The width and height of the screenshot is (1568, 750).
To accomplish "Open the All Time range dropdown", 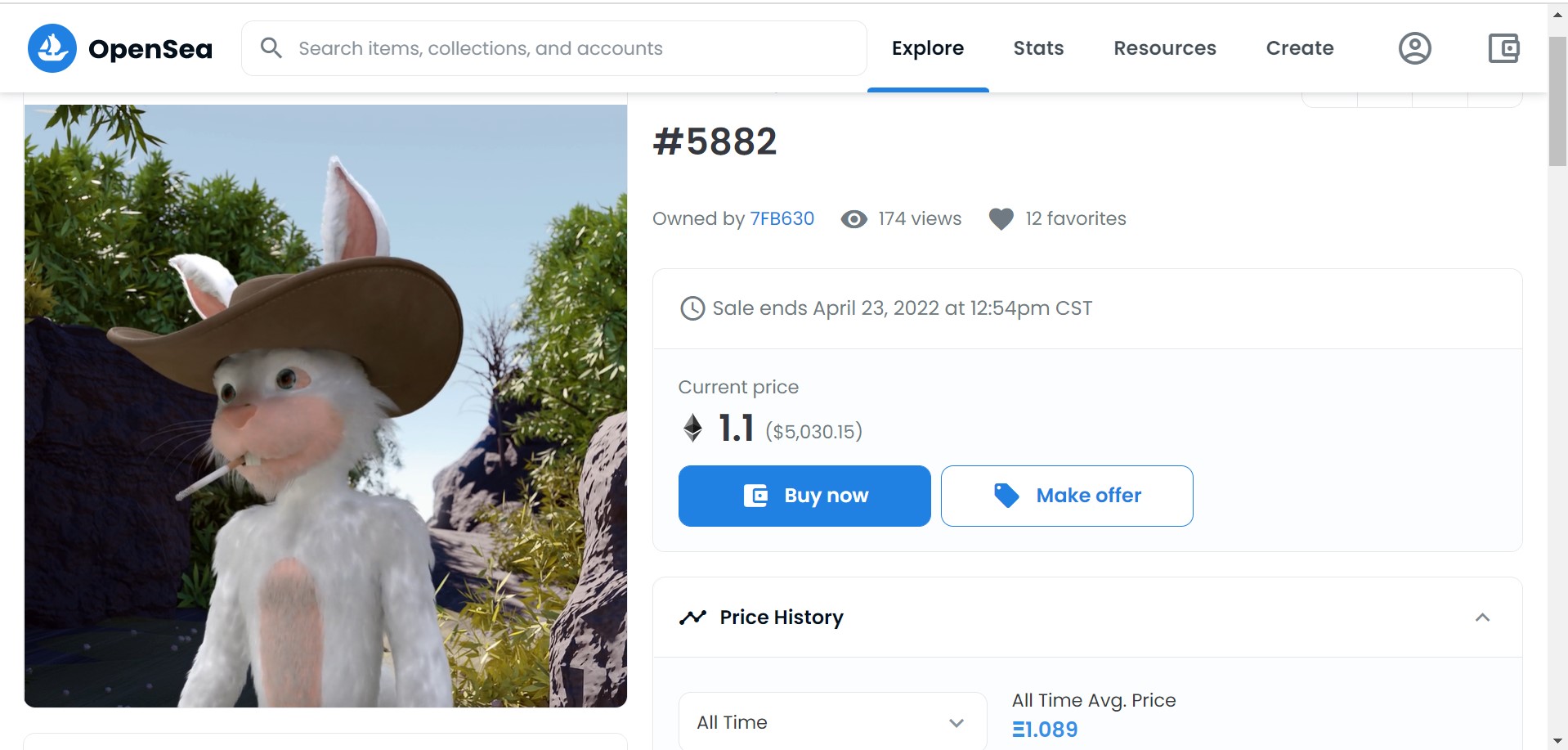I will 832,722.
